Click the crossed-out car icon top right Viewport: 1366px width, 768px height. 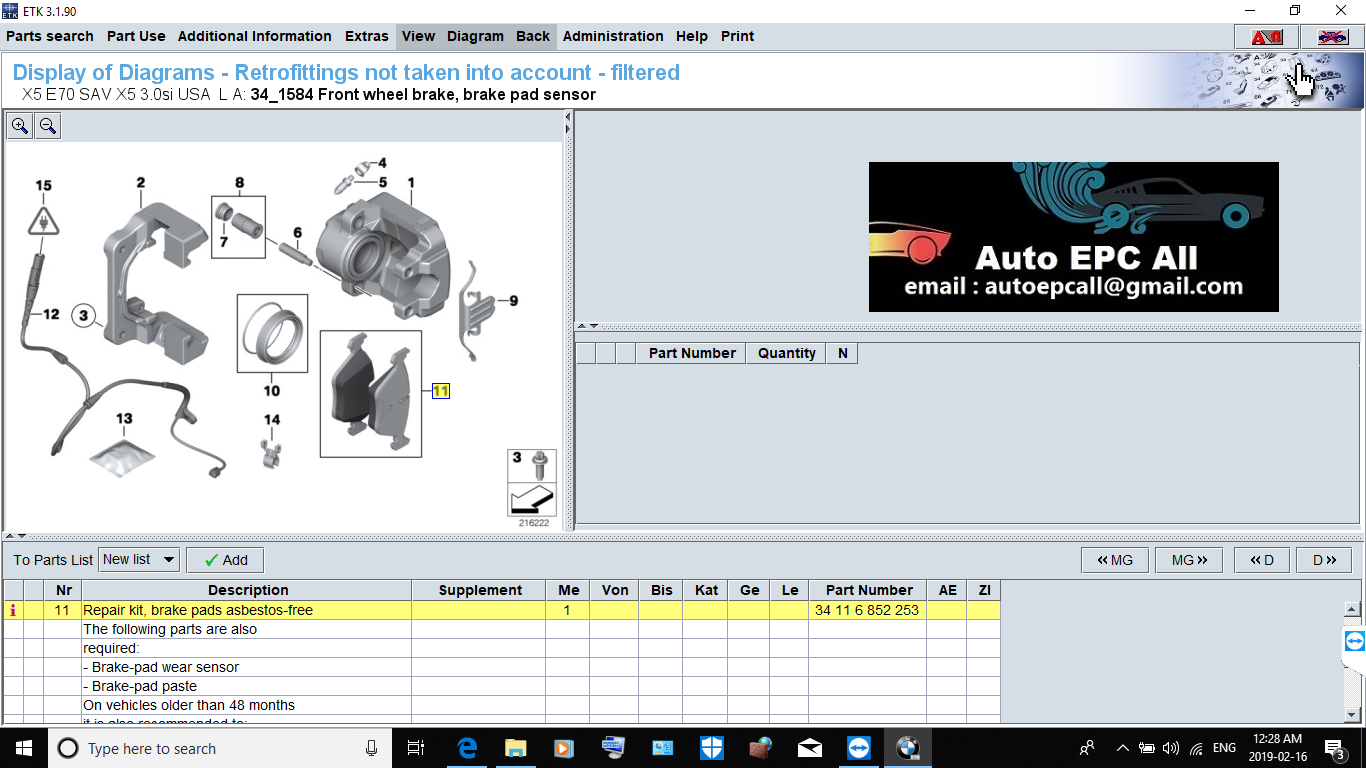tap(1330, 36)
